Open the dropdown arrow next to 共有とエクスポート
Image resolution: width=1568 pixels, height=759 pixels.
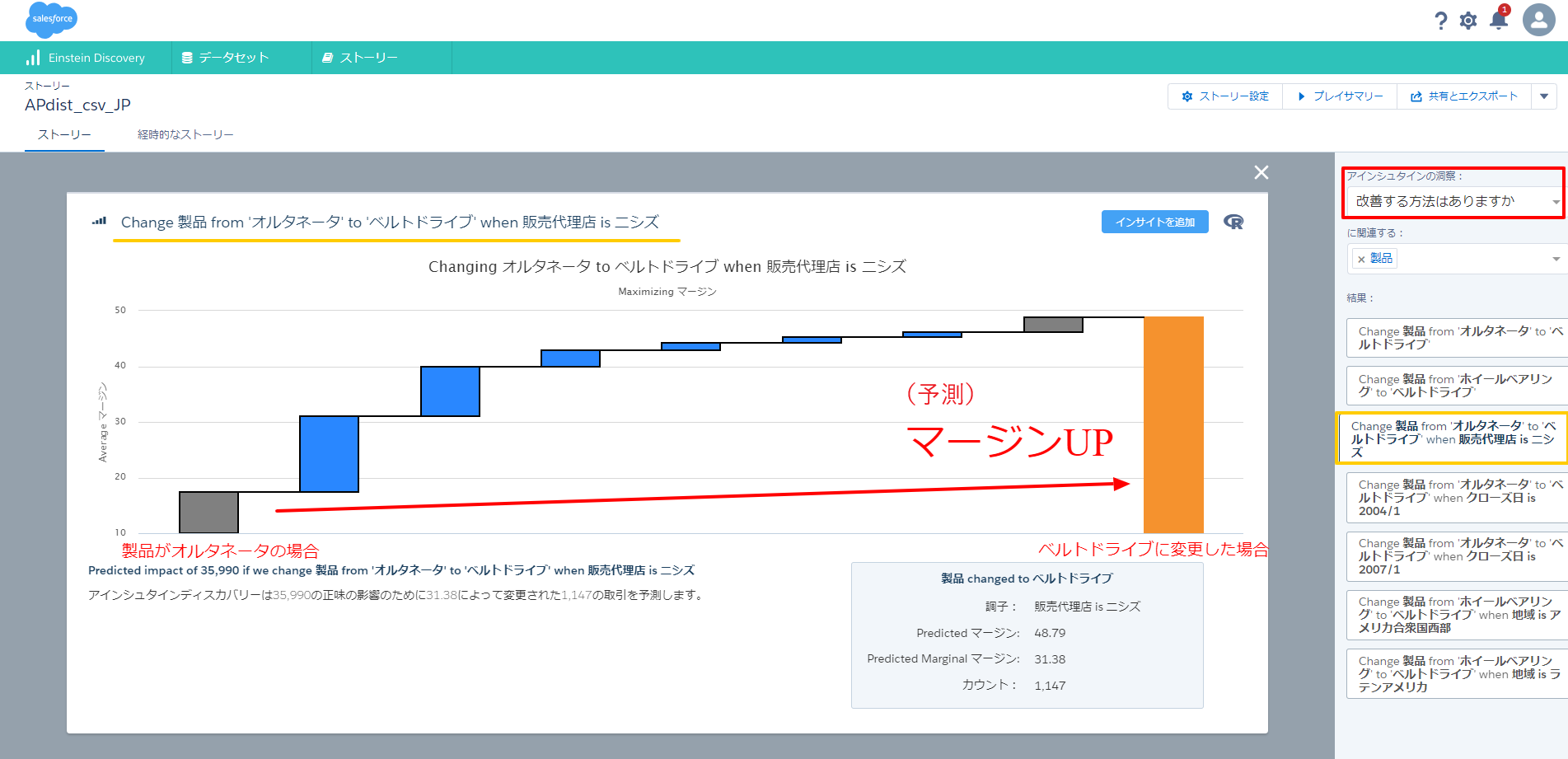click(x=1544, y=96)
